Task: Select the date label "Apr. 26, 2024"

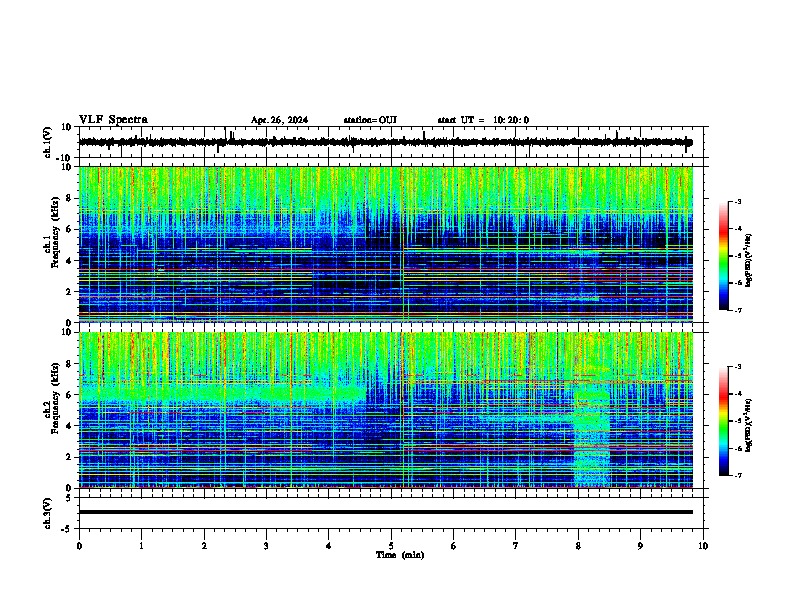Action: point(279,120)
